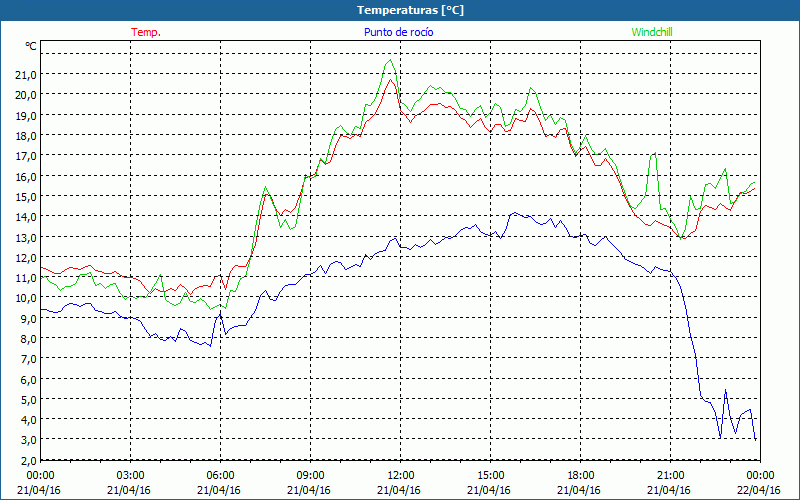This screenshot has height=500, width=800.
Task: Click the 17,0 y-axis value
Action: pos(27,156)
